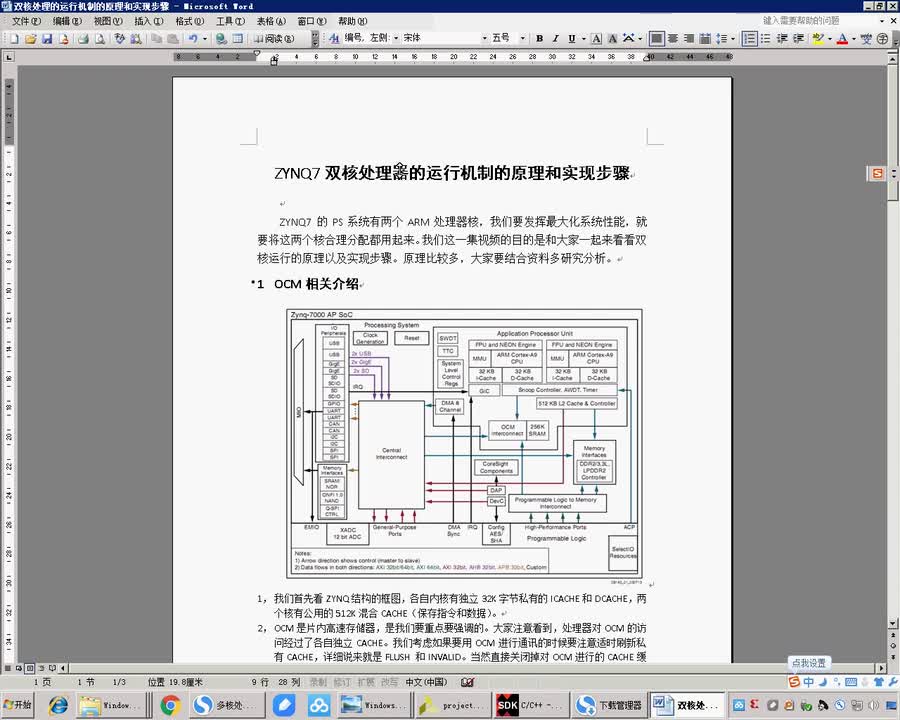Center-align the paragraph
900x720 pixels.
[673, 38]
